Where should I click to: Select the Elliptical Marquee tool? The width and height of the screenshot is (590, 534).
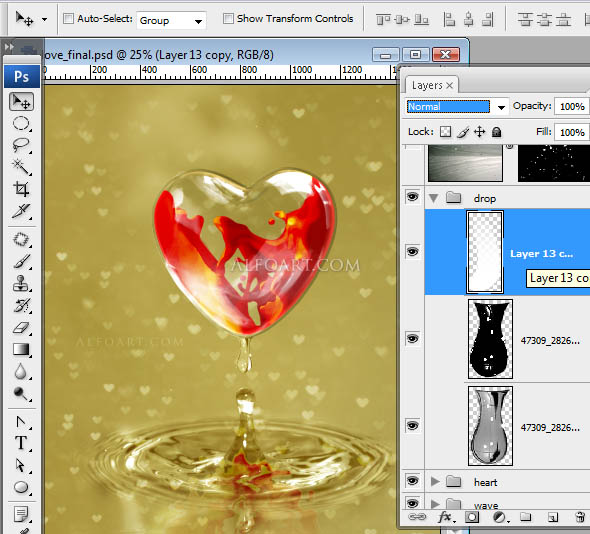click(x=21, y=123)
